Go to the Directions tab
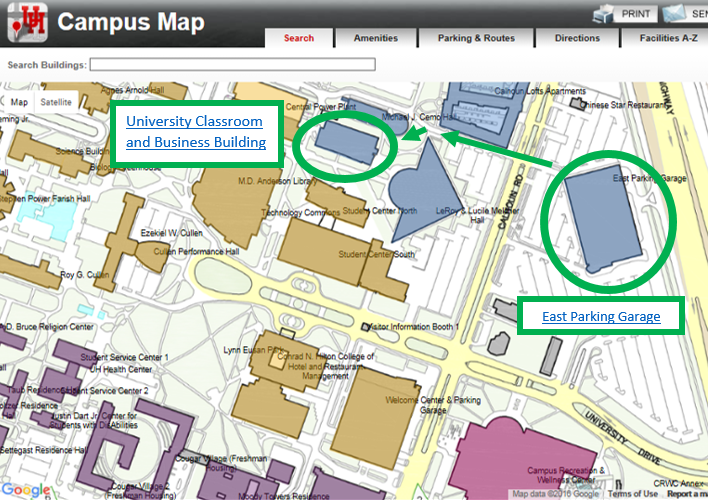Screen dimensions: 711x500 [577, 39]
